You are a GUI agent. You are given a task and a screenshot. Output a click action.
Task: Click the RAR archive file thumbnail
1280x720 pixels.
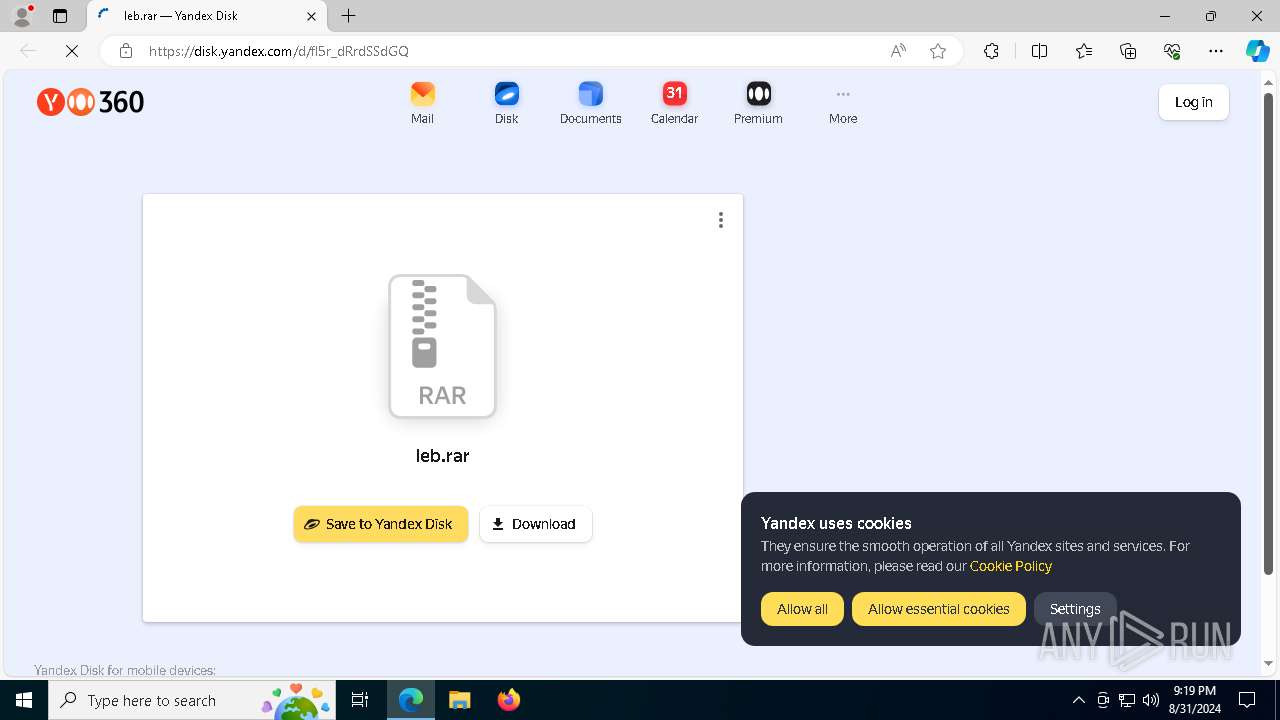click(x=442, y=346)
